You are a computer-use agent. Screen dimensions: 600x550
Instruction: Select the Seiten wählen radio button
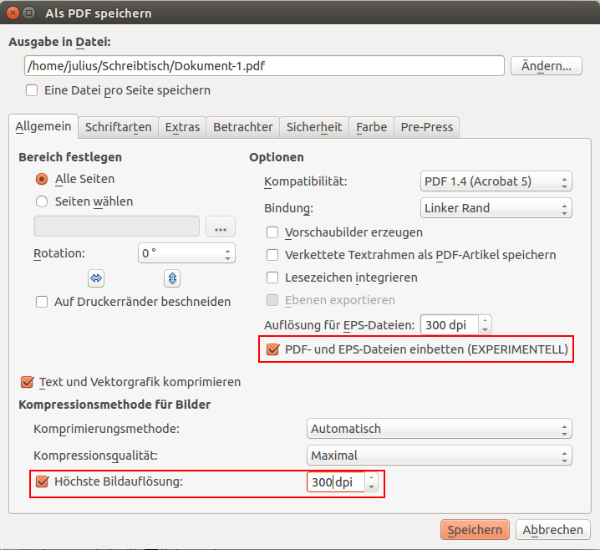pos(42,201)
